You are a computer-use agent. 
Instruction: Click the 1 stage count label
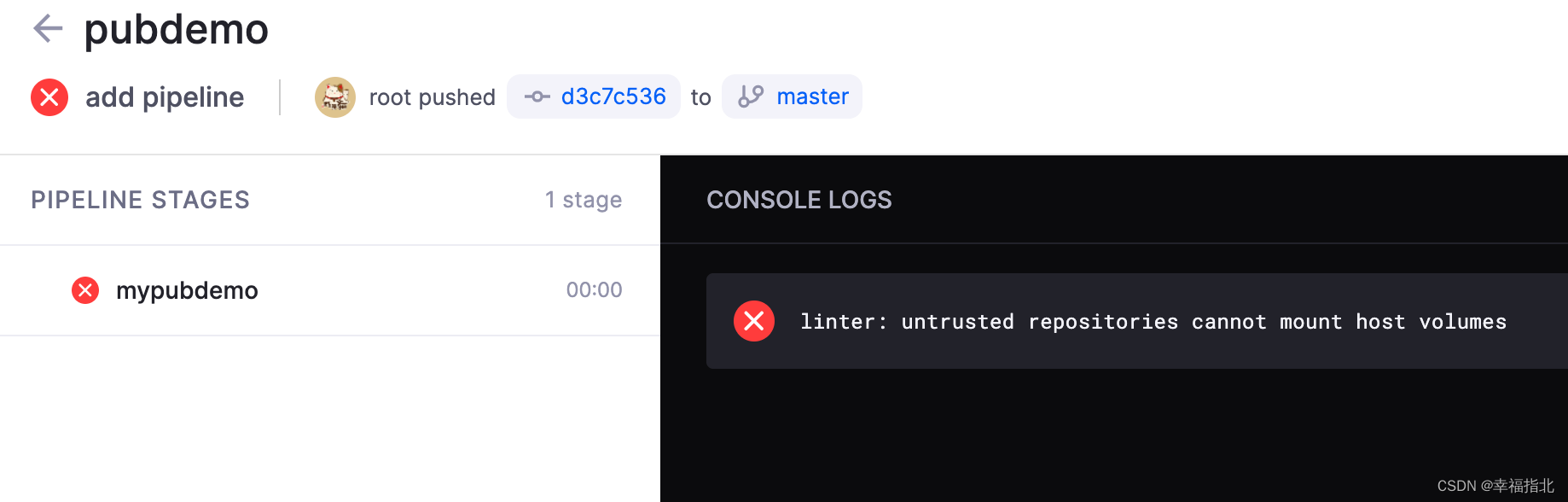584,200
